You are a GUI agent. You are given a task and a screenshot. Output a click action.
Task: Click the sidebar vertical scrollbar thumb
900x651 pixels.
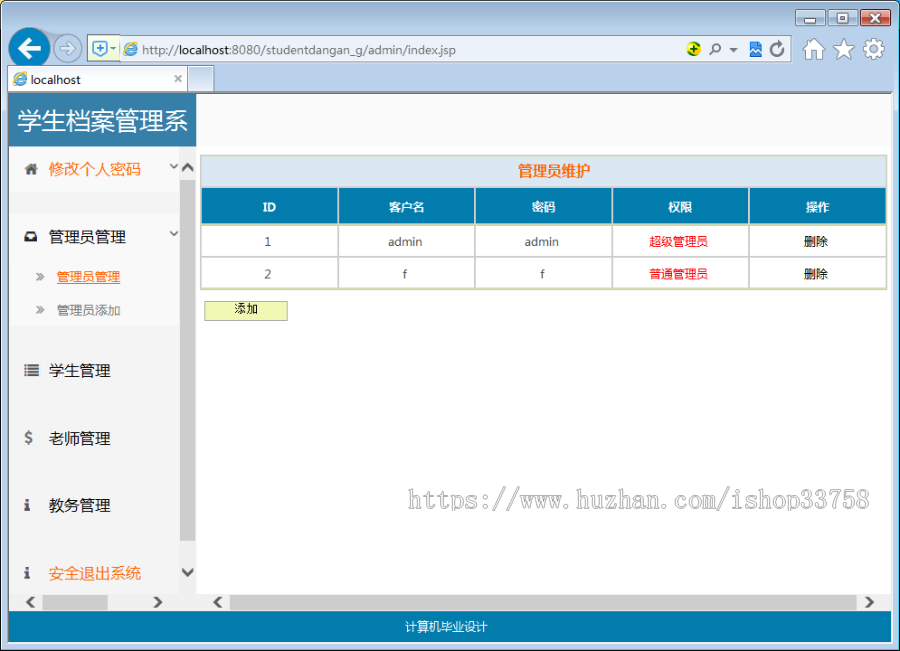point(188,360)
